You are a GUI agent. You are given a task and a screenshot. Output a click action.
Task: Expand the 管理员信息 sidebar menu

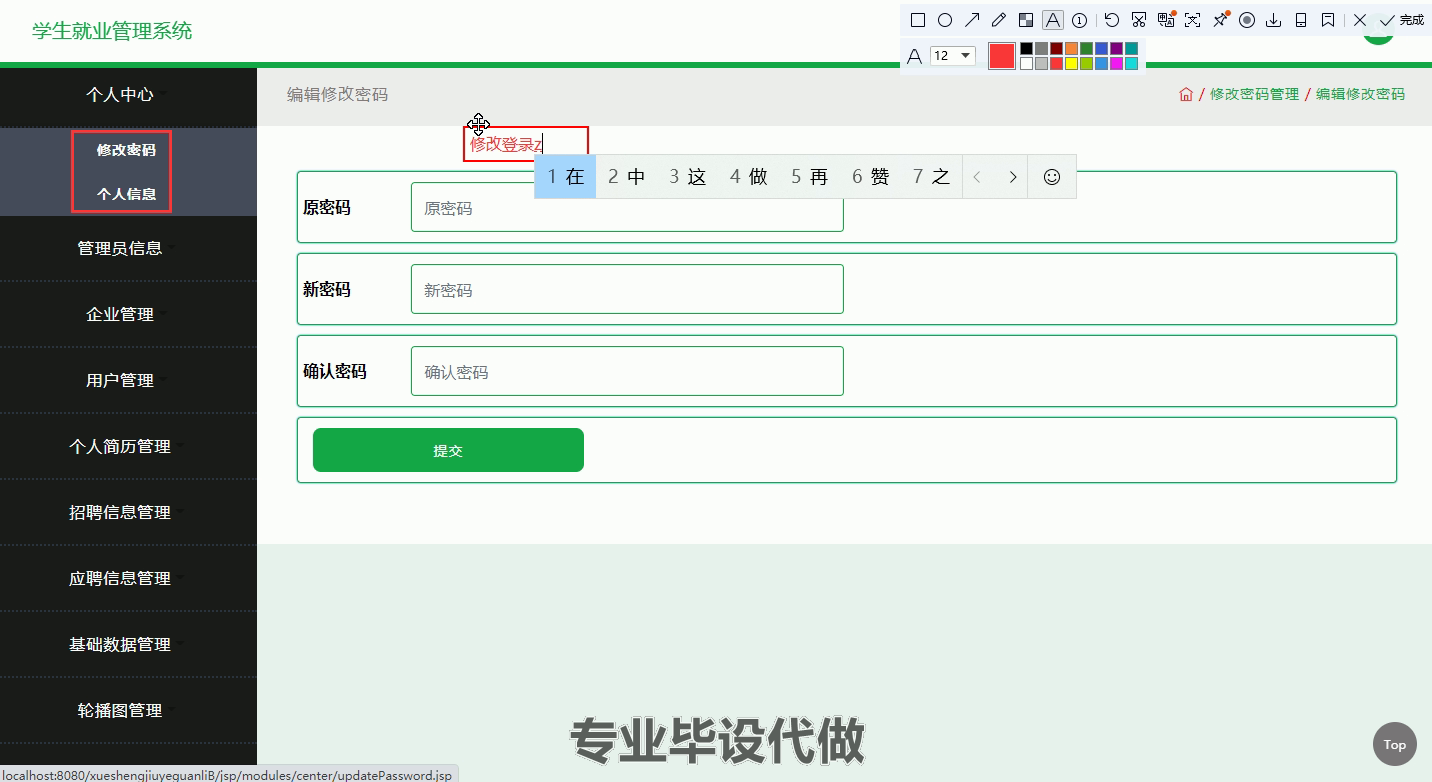[120, 248]
